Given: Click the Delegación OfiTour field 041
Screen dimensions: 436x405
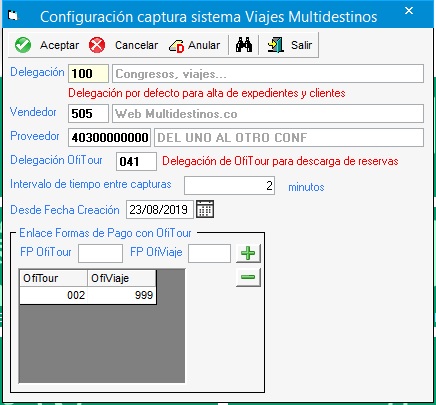Looking at the screenshot, I should (x=136, y=162).
